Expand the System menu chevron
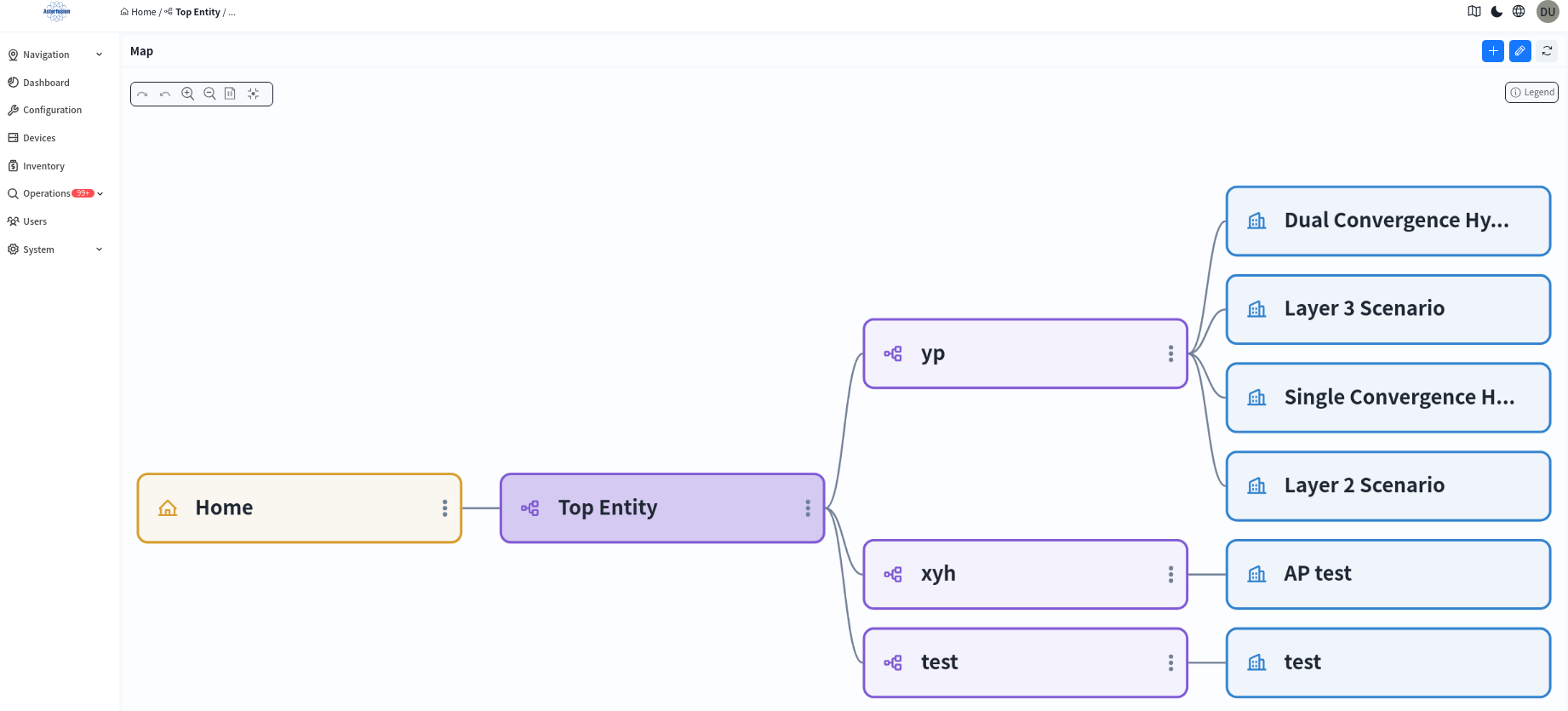The image size is (1568, 711). pos(99,249)
